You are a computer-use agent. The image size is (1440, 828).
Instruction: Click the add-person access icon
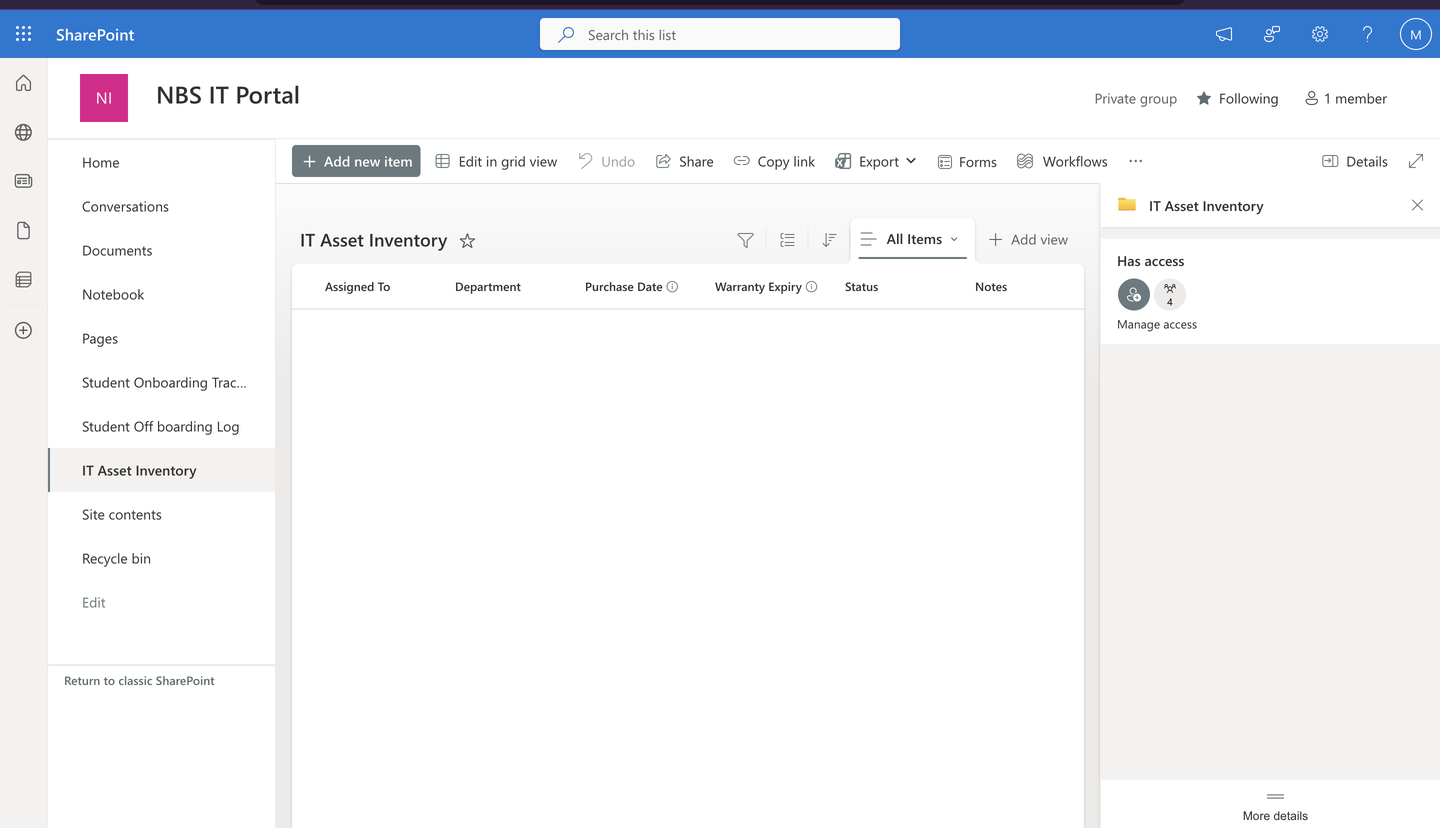[1133, 295]
